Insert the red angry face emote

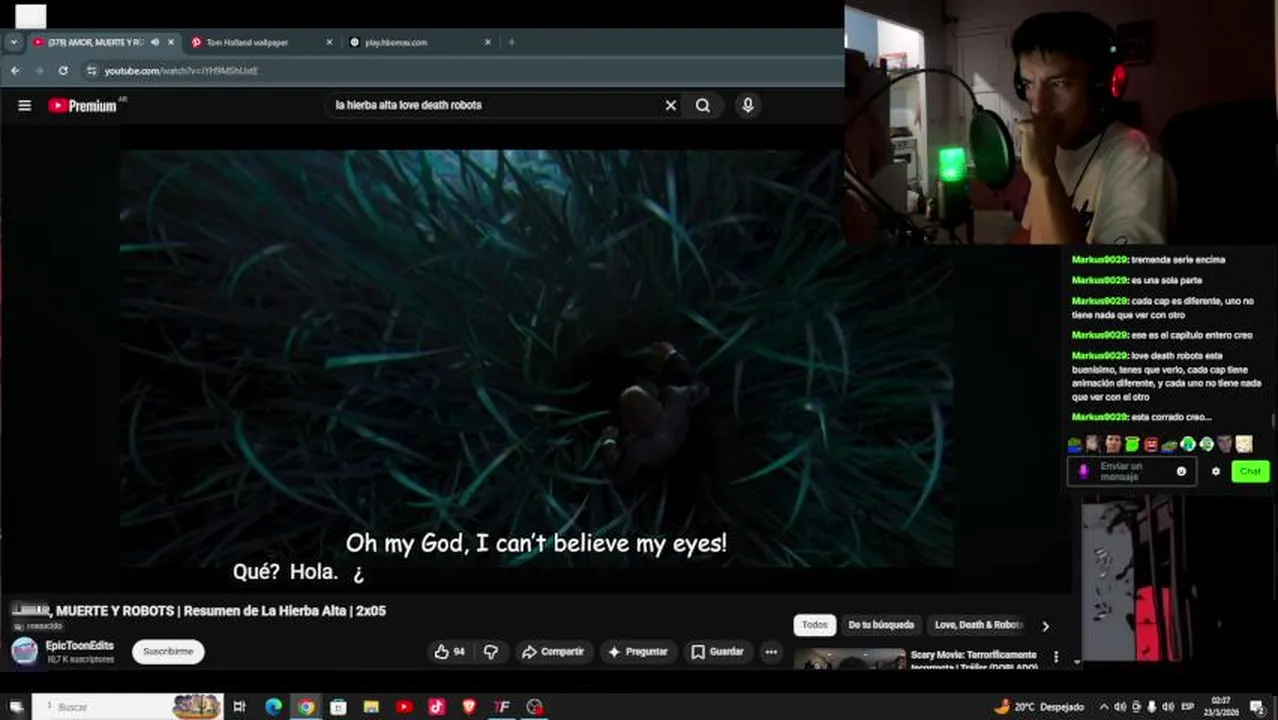coord(1151,444)
